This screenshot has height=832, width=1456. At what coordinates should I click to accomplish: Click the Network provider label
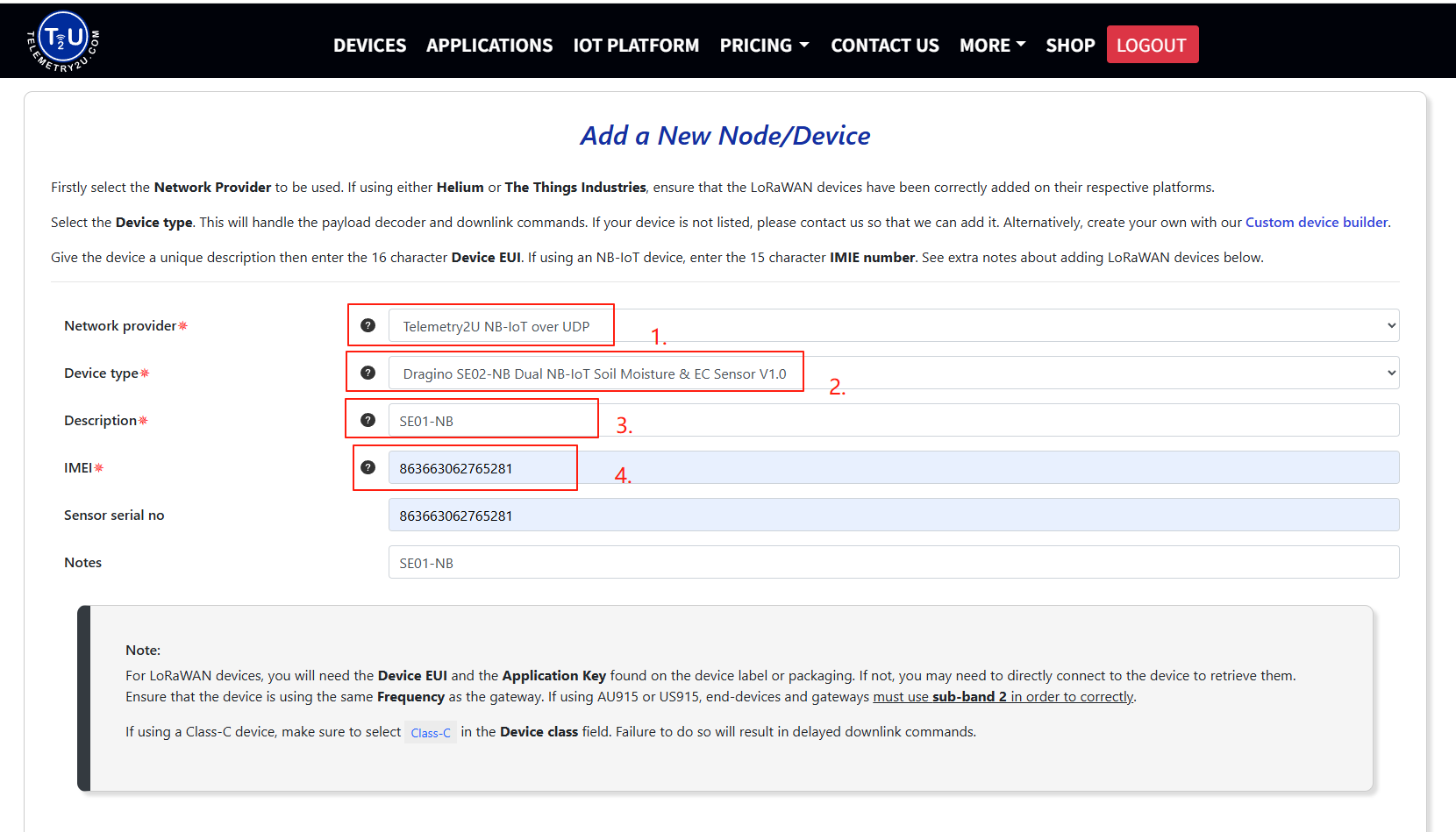point(120,326)
